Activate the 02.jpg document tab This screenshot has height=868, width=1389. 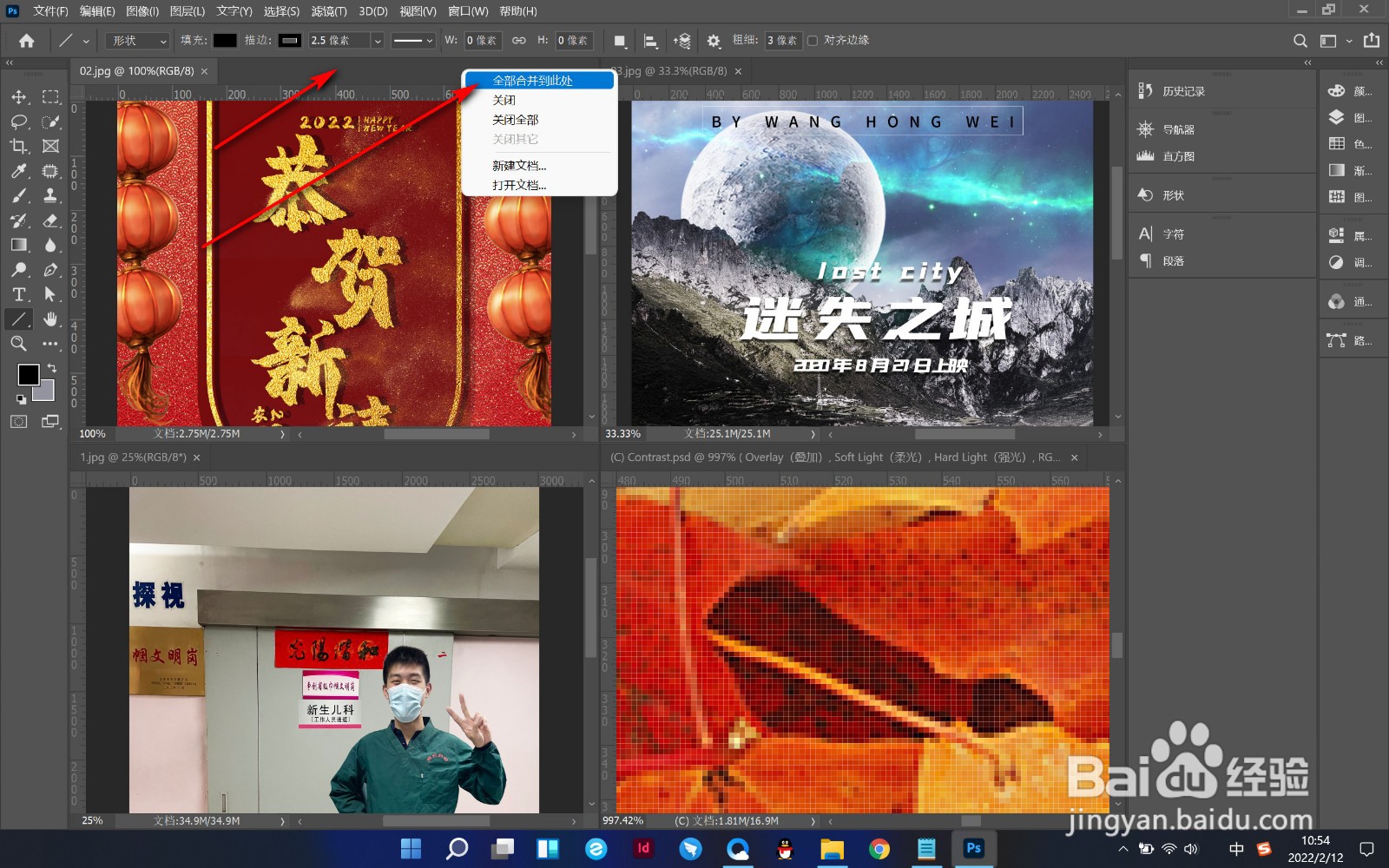point(136,71)
